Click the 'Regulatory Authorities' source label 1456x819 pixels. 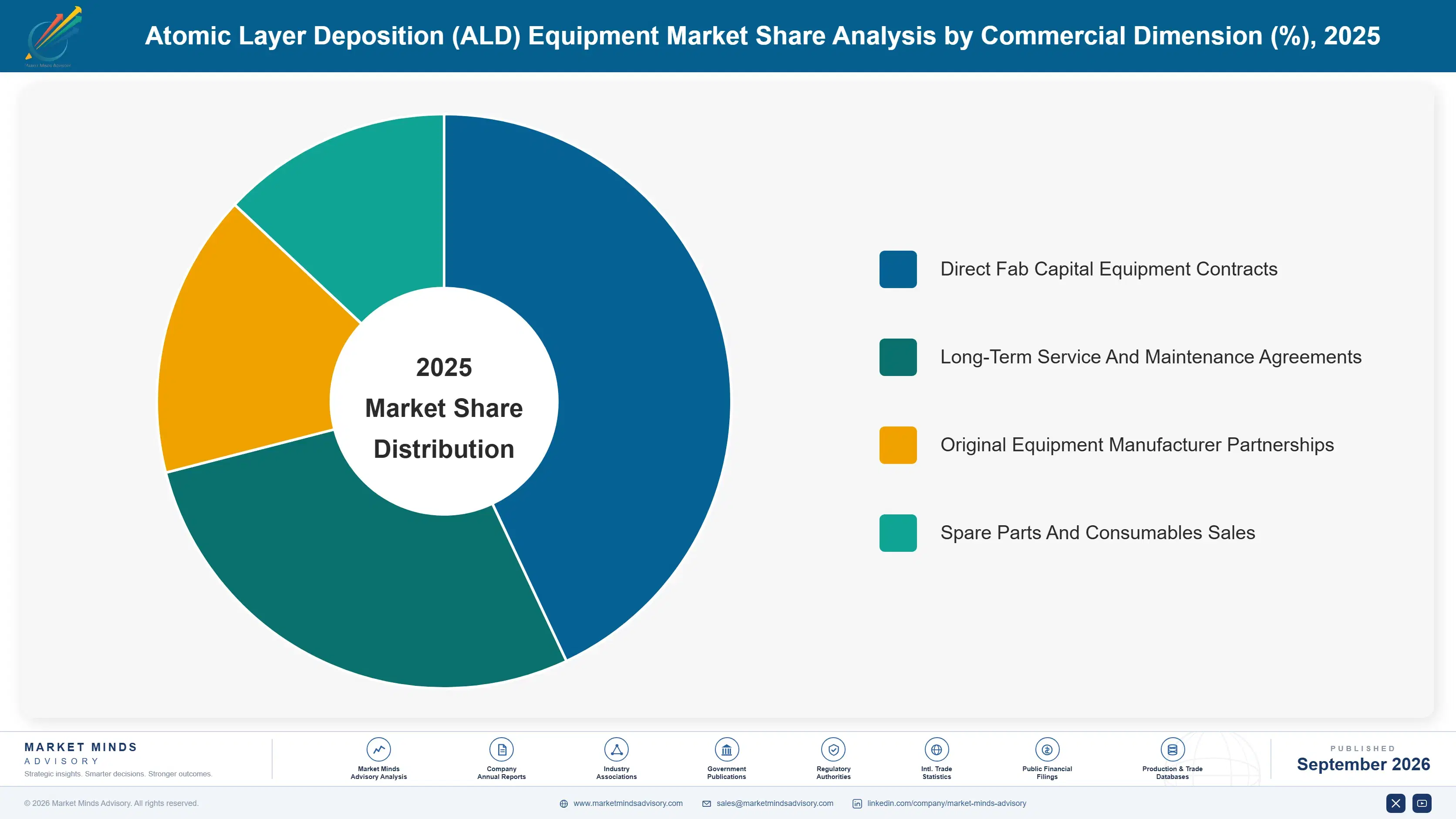pos(833,773)
